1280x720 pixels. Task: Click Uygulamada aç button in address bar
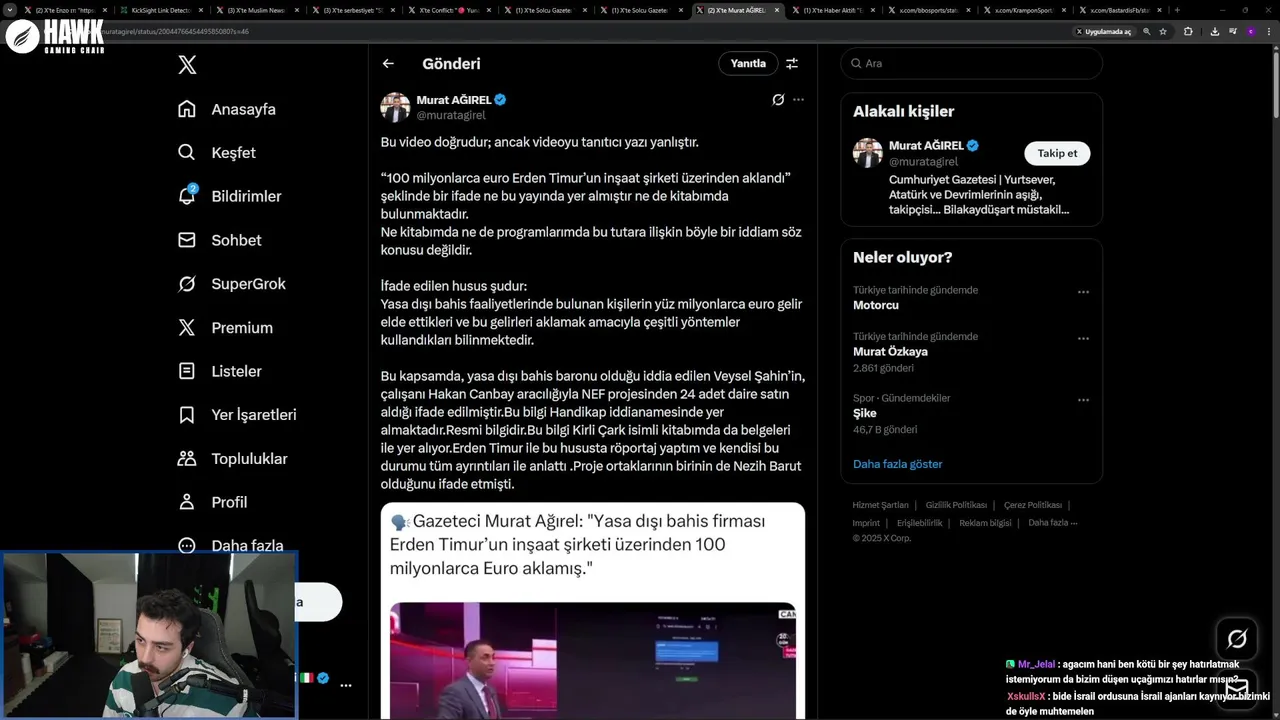click(1105, 32)
